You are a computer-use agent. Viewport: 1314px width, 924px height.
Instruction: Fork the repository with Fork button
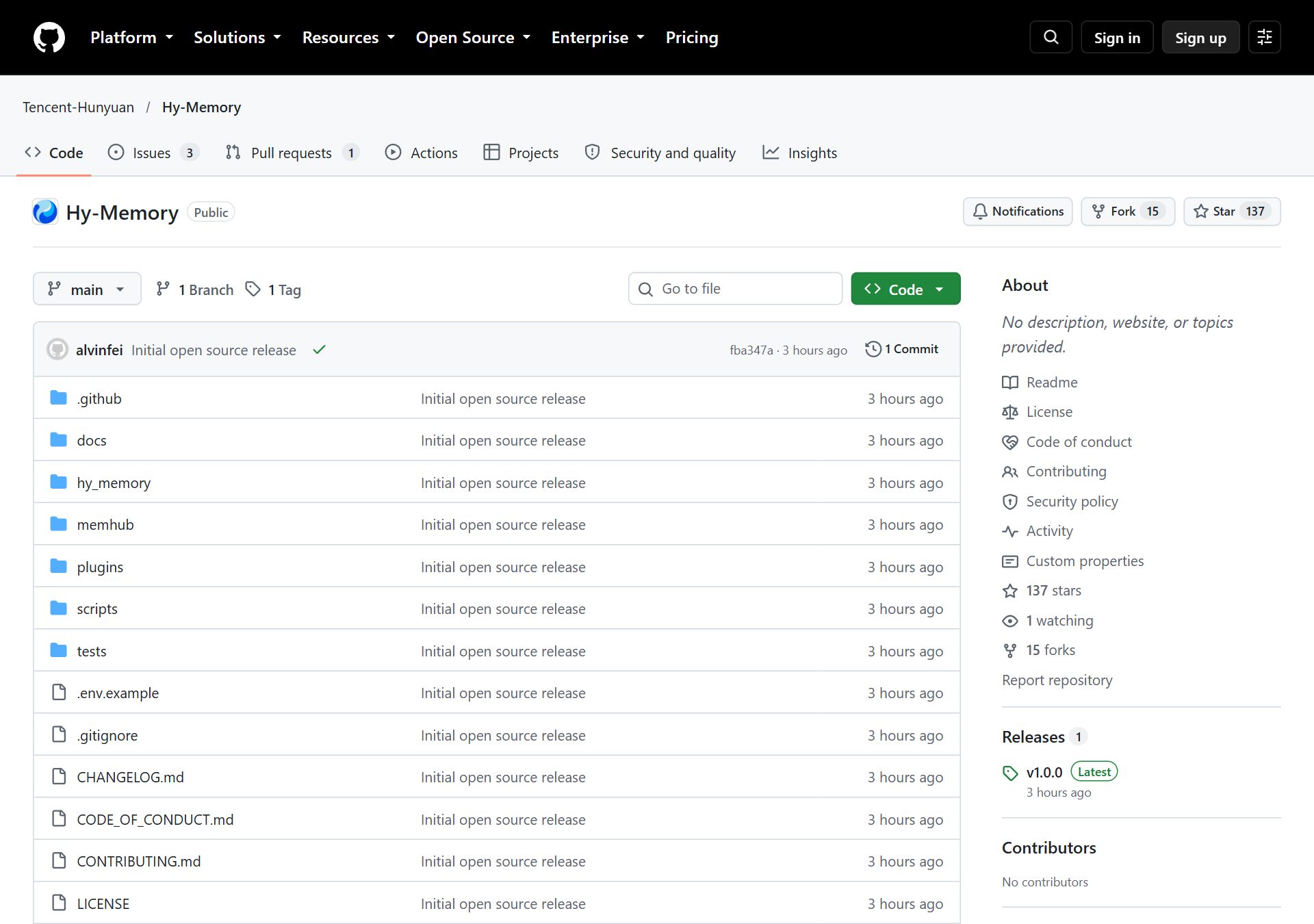coord(1128,211)
